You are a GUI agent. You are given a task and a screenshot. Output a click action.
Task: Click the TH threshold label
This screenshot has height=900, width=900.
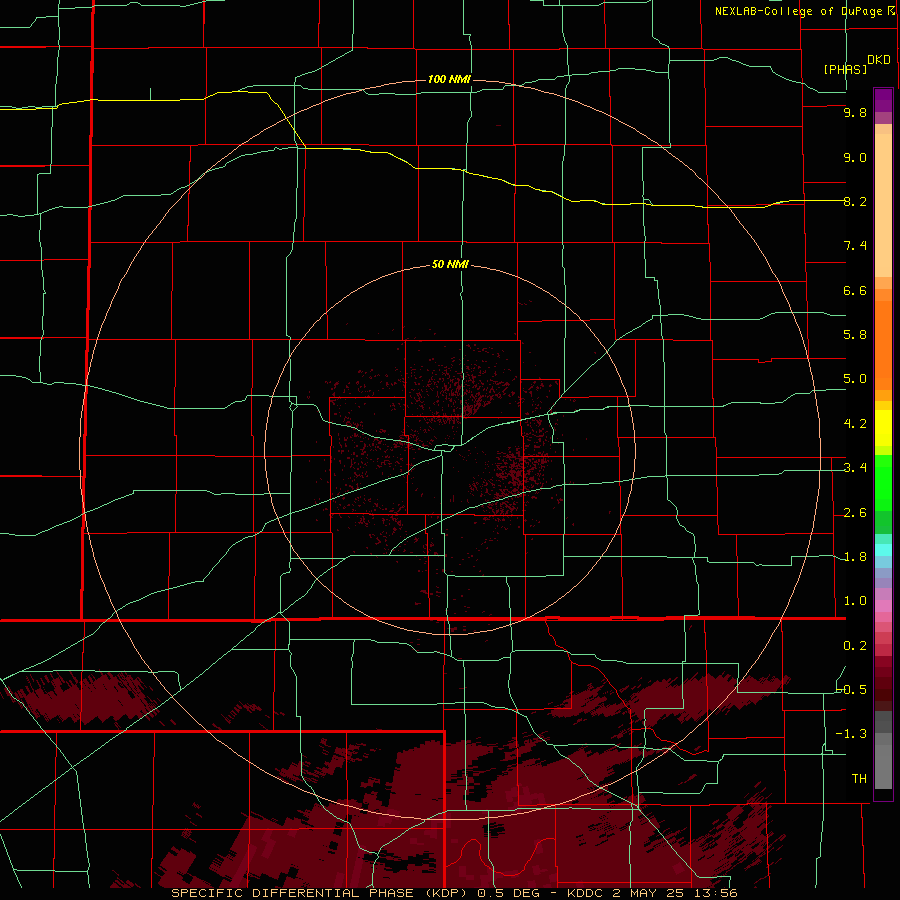pyautogui.click(x=859, y=779)
